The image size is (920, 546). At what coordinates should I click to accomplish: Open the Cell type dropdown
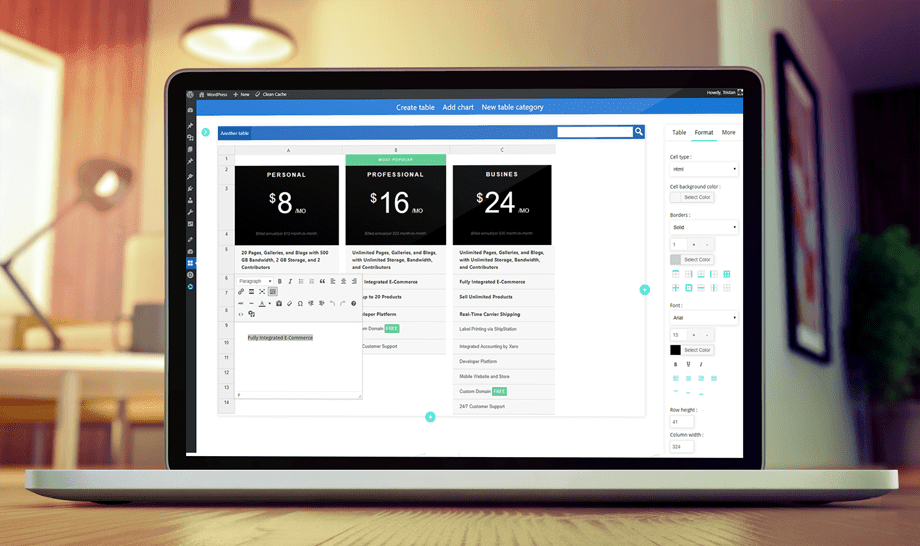[x=704, y=170]
